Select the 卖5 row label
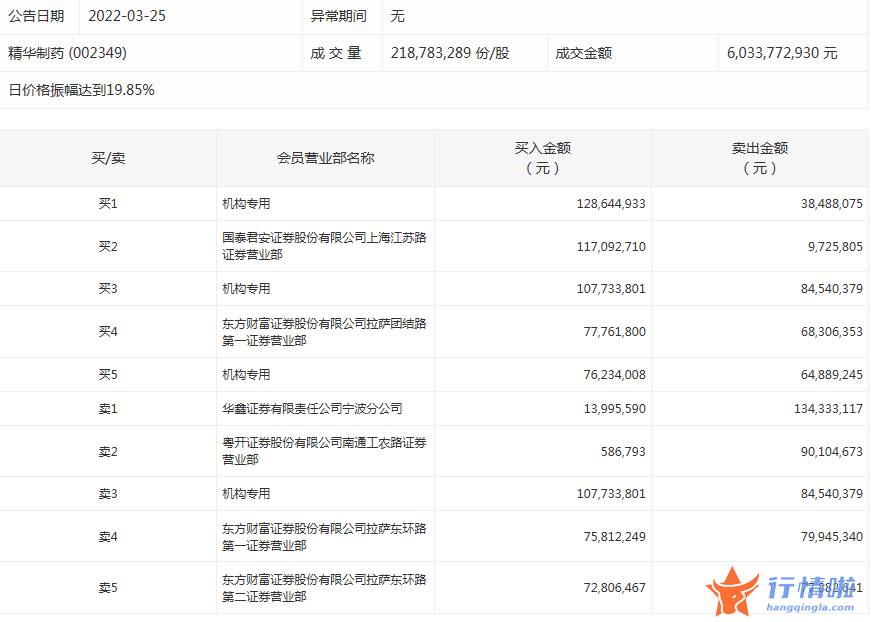Viewport: 871px width, 622px height. pos(108,588)
